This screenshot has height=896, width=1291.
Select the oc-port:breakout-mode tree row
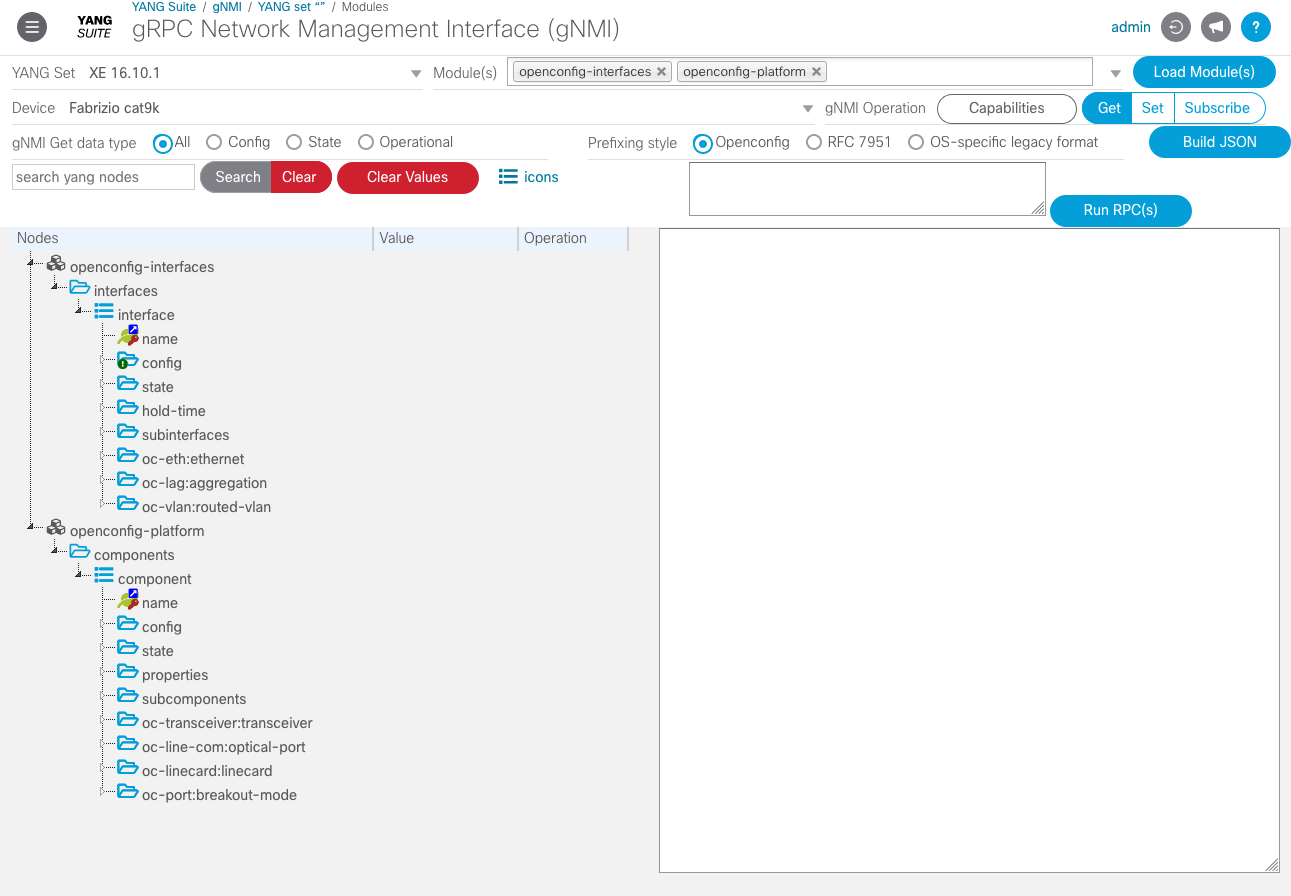click(219, 795)
